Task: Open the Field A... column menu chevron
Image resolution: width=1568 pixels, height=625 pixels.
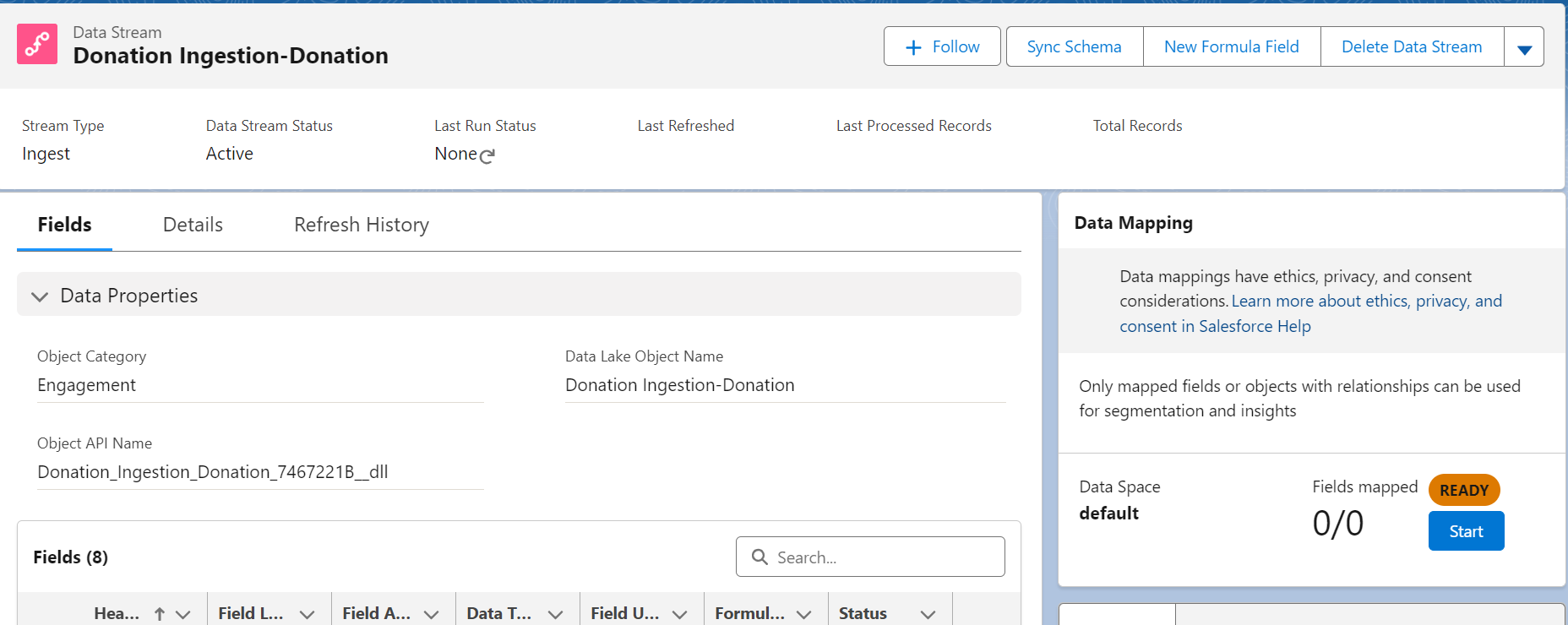Action: (x=431, y=614)
